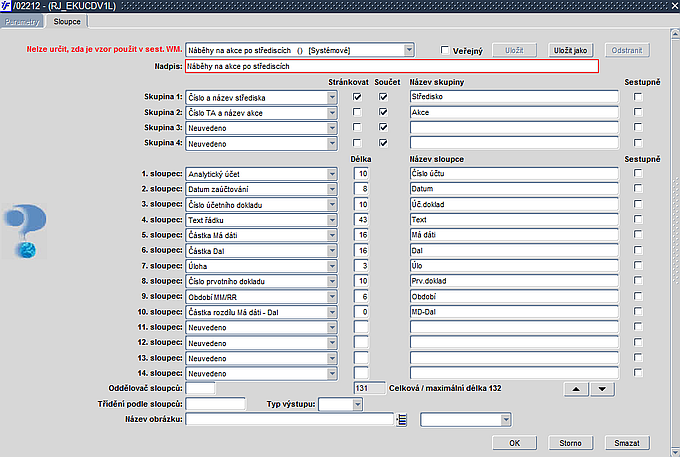Viewport: 680px width, 457px height.
Task: Enable Stránkovat for Skupina 2
Action: [357, 112]
